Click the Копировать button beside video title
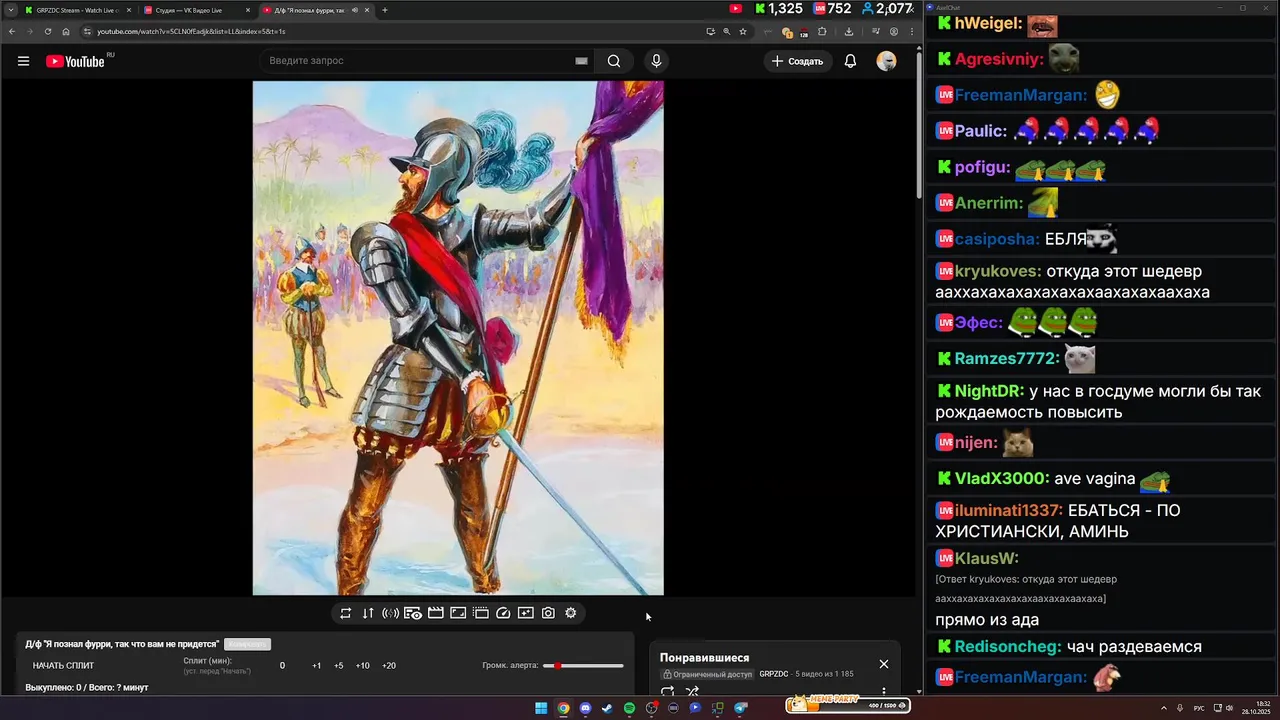This screenshot has width=1280, height=720. pos(247,644)
